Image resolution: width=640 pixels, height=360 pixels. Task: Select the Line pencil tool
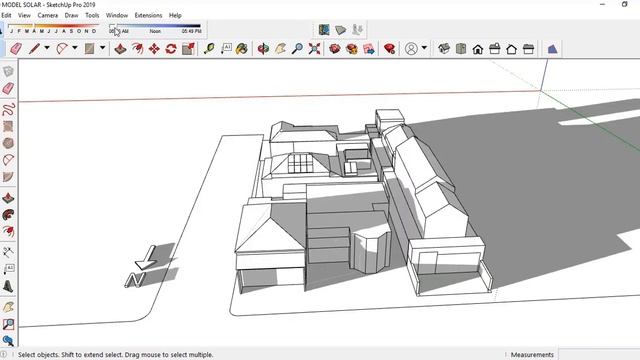tap(34, 49)
